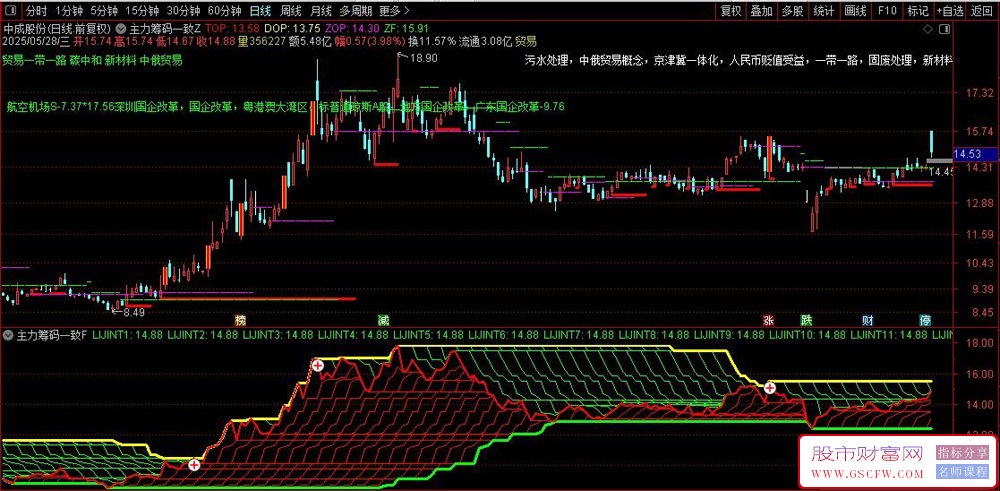Open the F10 company info

click(887, 11)
